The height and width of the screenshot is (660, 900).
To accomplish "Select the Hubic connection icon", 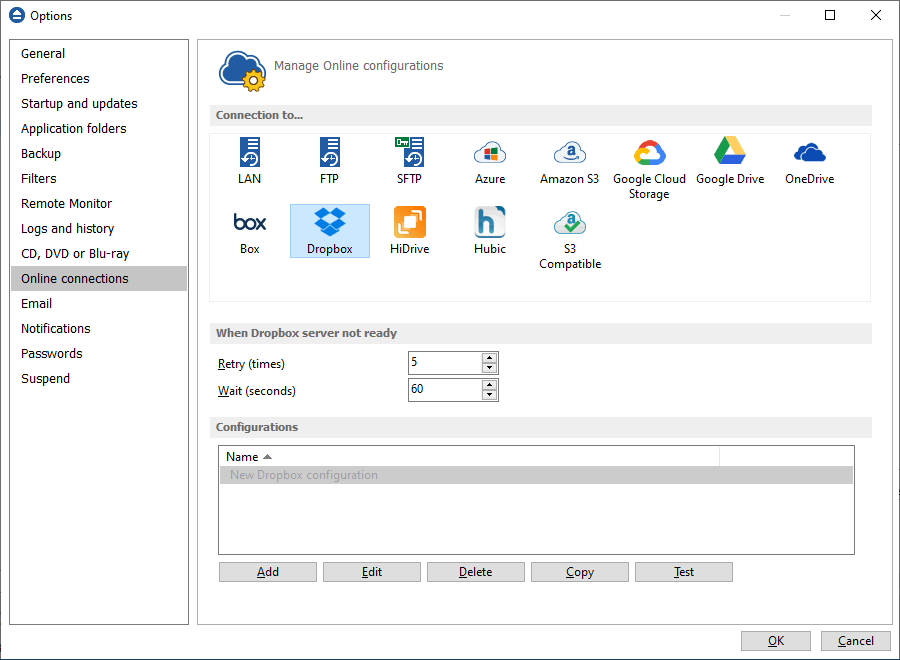I will tap(490, 231).
